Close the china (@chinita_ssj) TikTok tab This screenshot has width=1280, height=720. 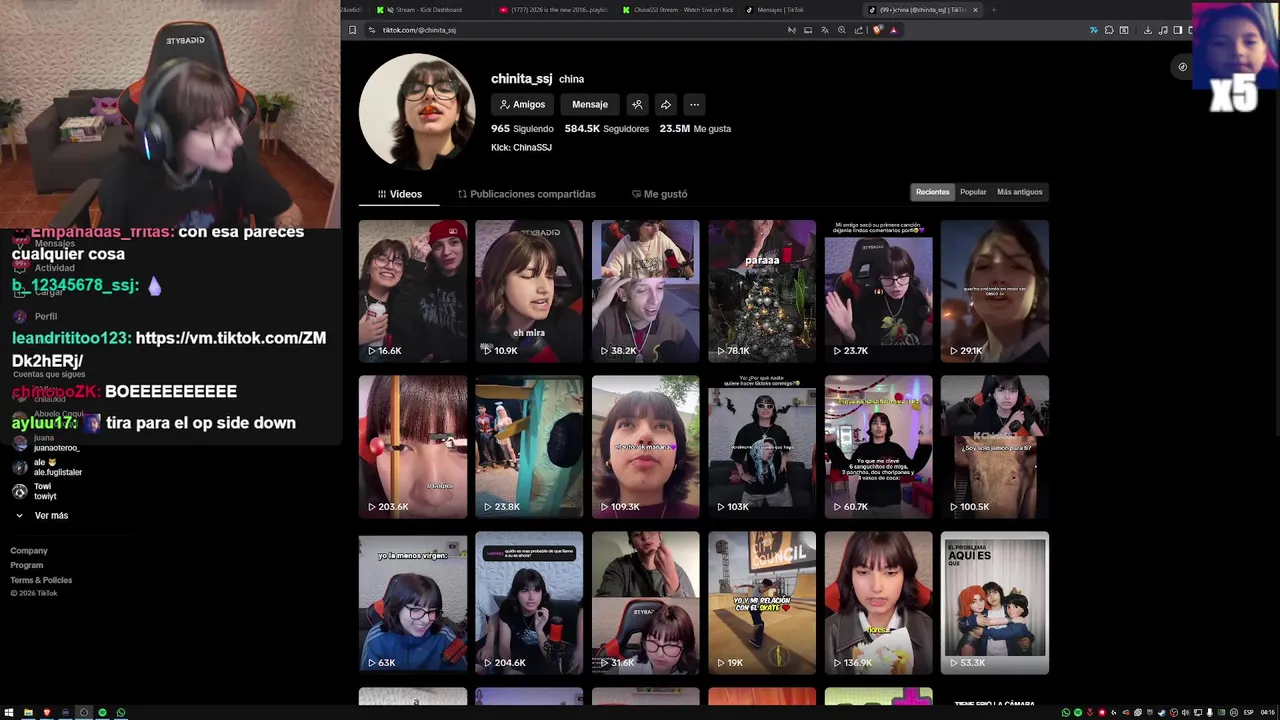pyautogui.click(x=975, y=10)
